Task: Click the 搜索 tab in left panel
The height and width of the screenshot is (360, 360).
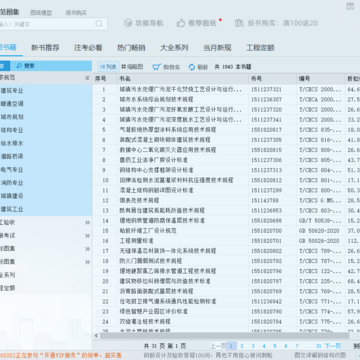Action: pyautogui.click(x=26, y=66)
